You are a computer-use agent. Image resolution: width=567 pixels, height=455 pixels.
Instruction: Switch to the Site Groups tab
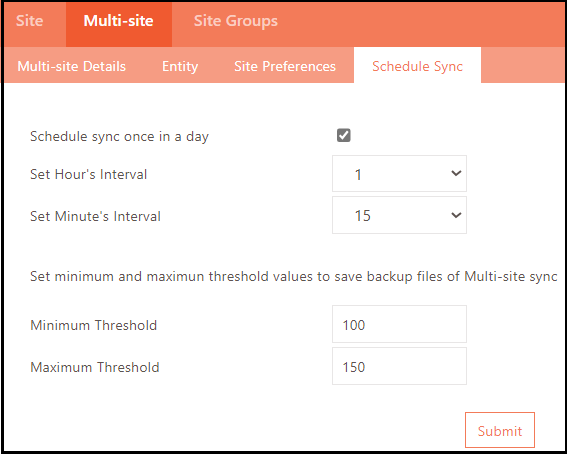(x=236, y=21)
